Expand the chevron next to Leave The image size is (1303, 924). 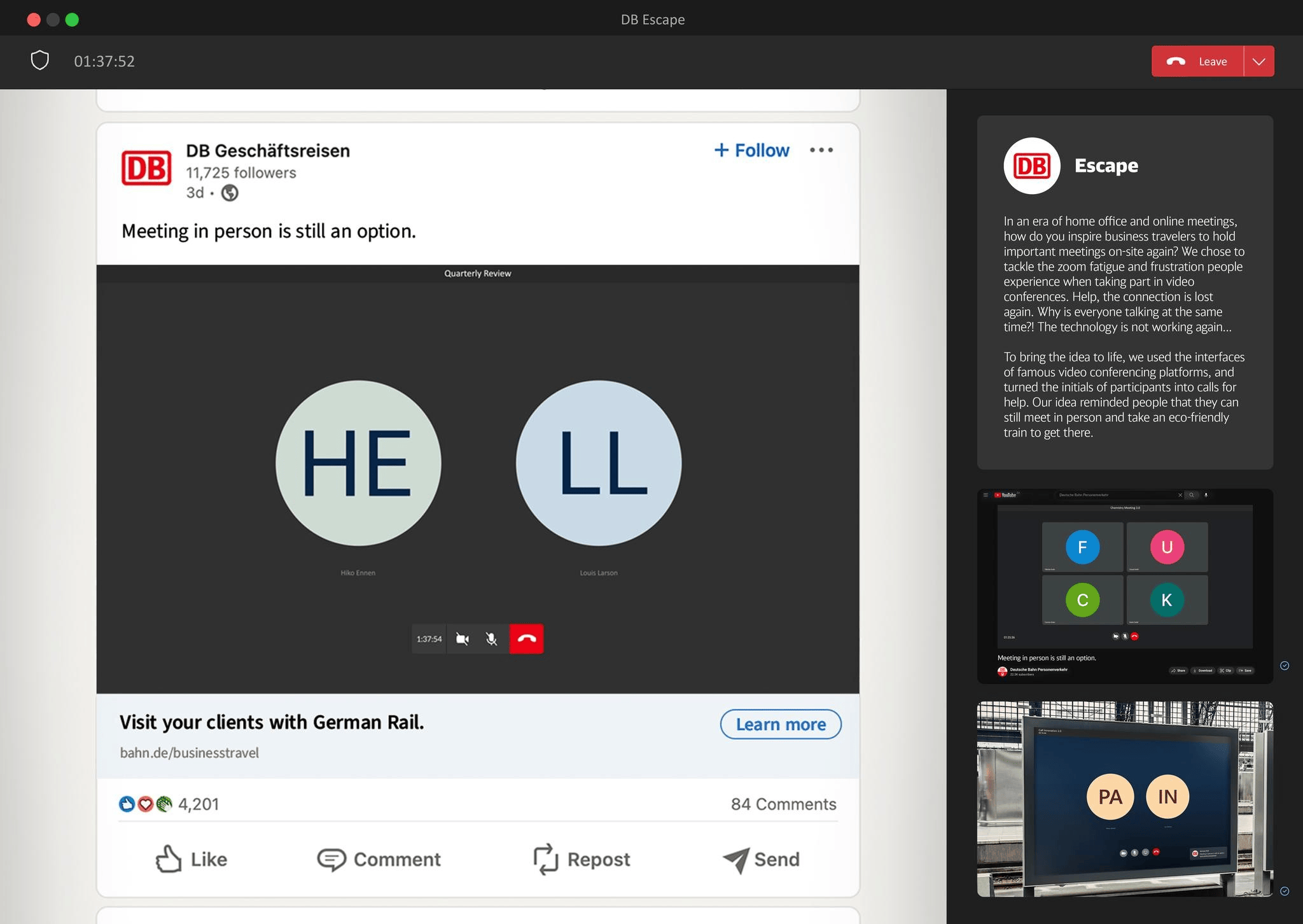(x=1259, y=61)
